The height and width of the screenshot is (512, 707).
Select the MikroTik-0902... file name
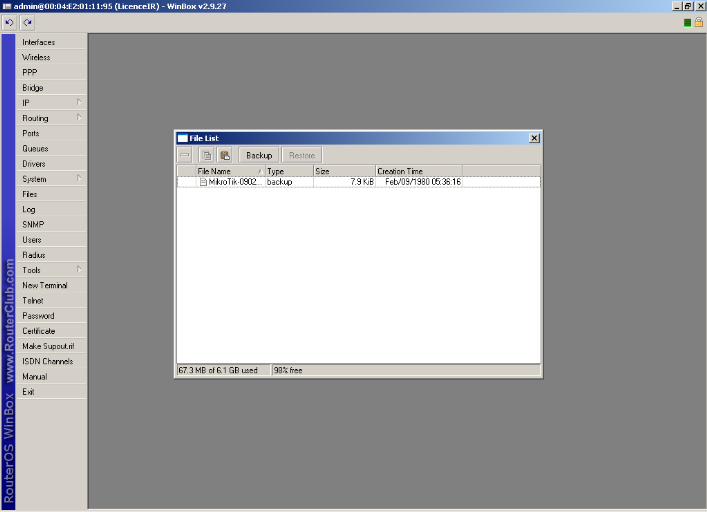[234, 182]
